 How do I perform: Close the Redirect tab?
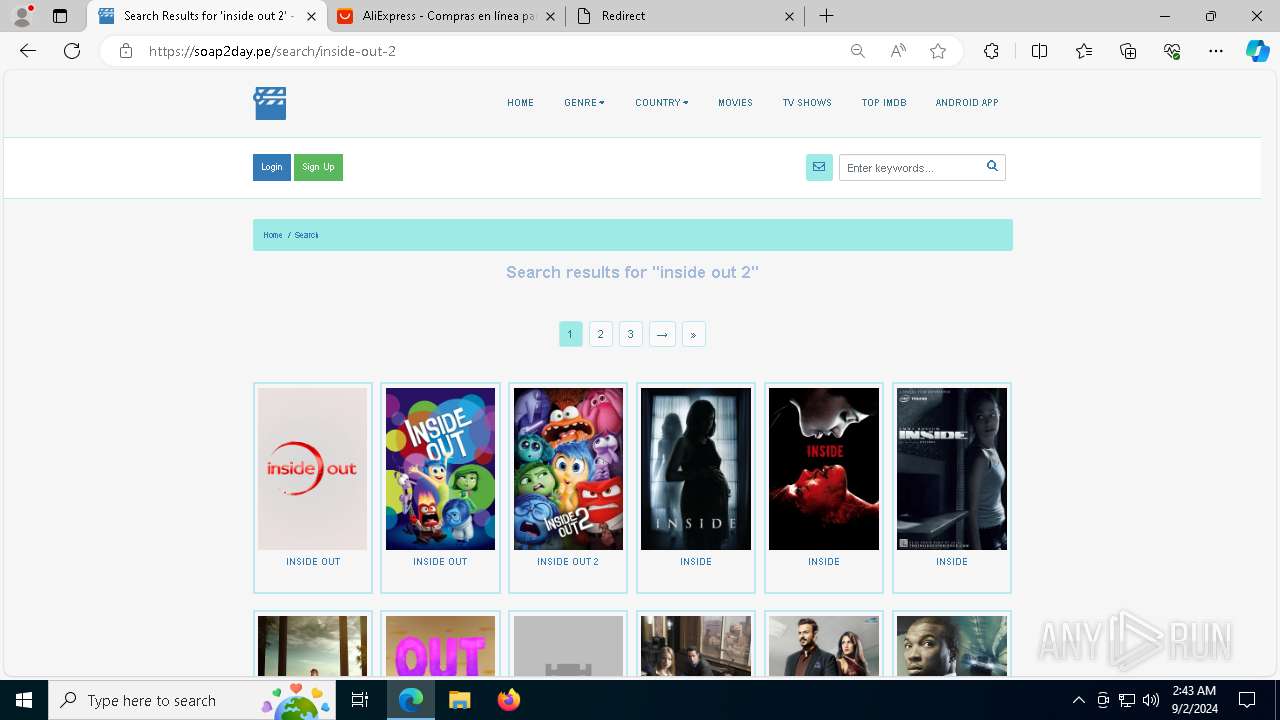[789, 16]
